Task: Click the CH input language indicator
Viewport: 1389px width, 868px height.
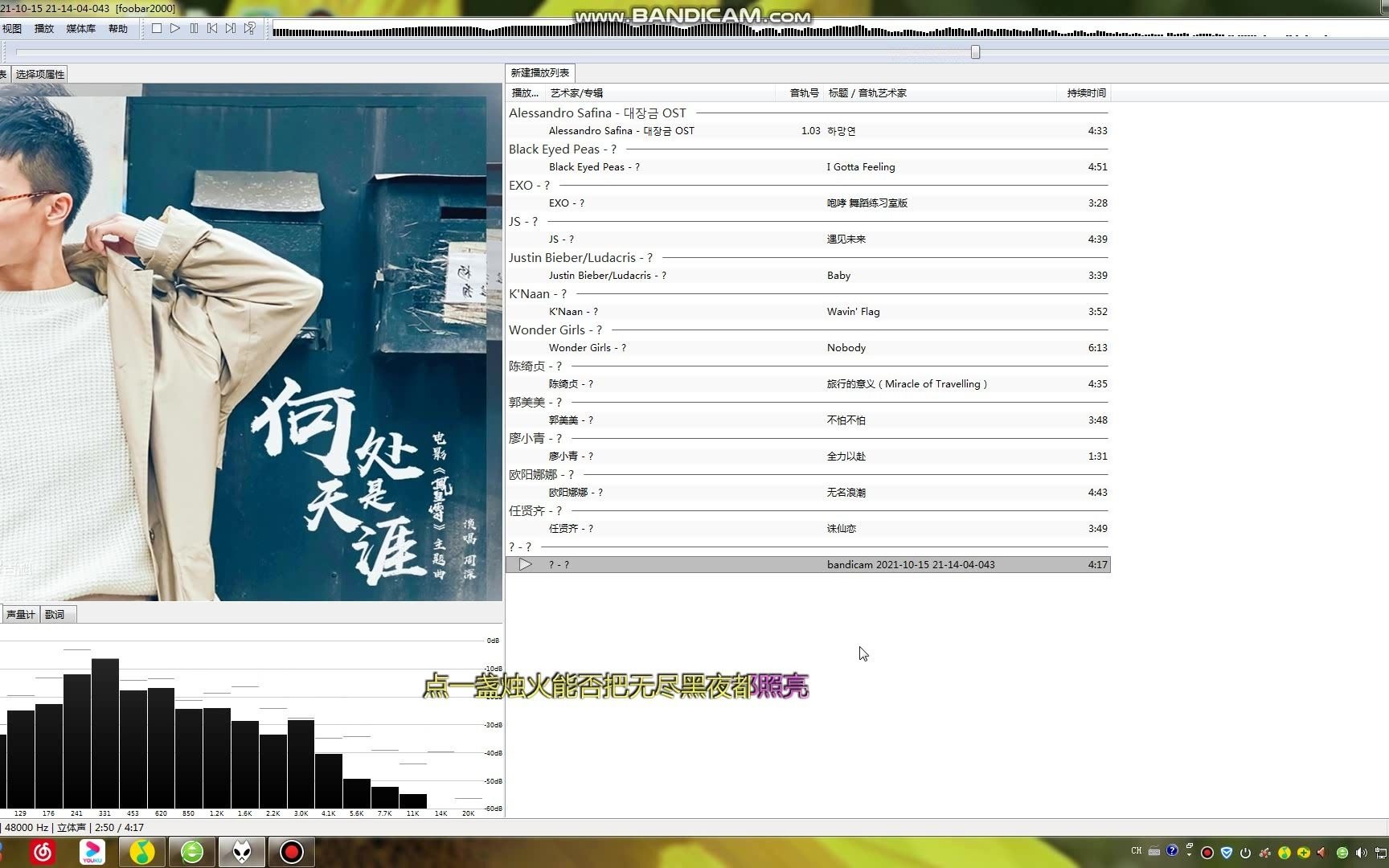Action: [1136, 851]
